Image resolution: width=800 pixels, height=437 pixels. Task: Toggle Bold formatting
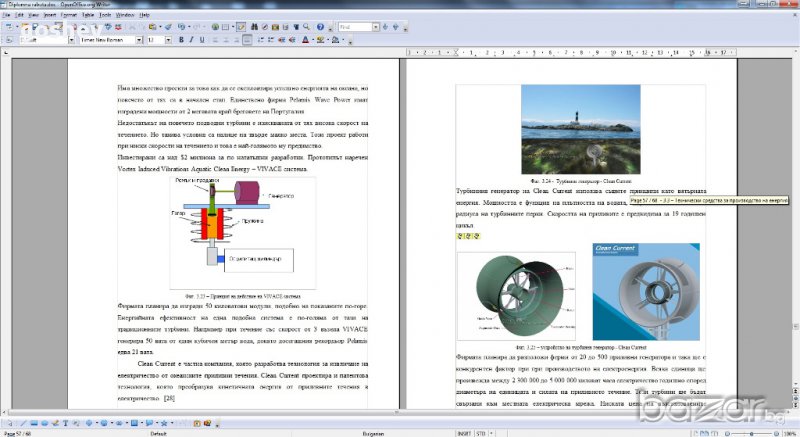181,40
